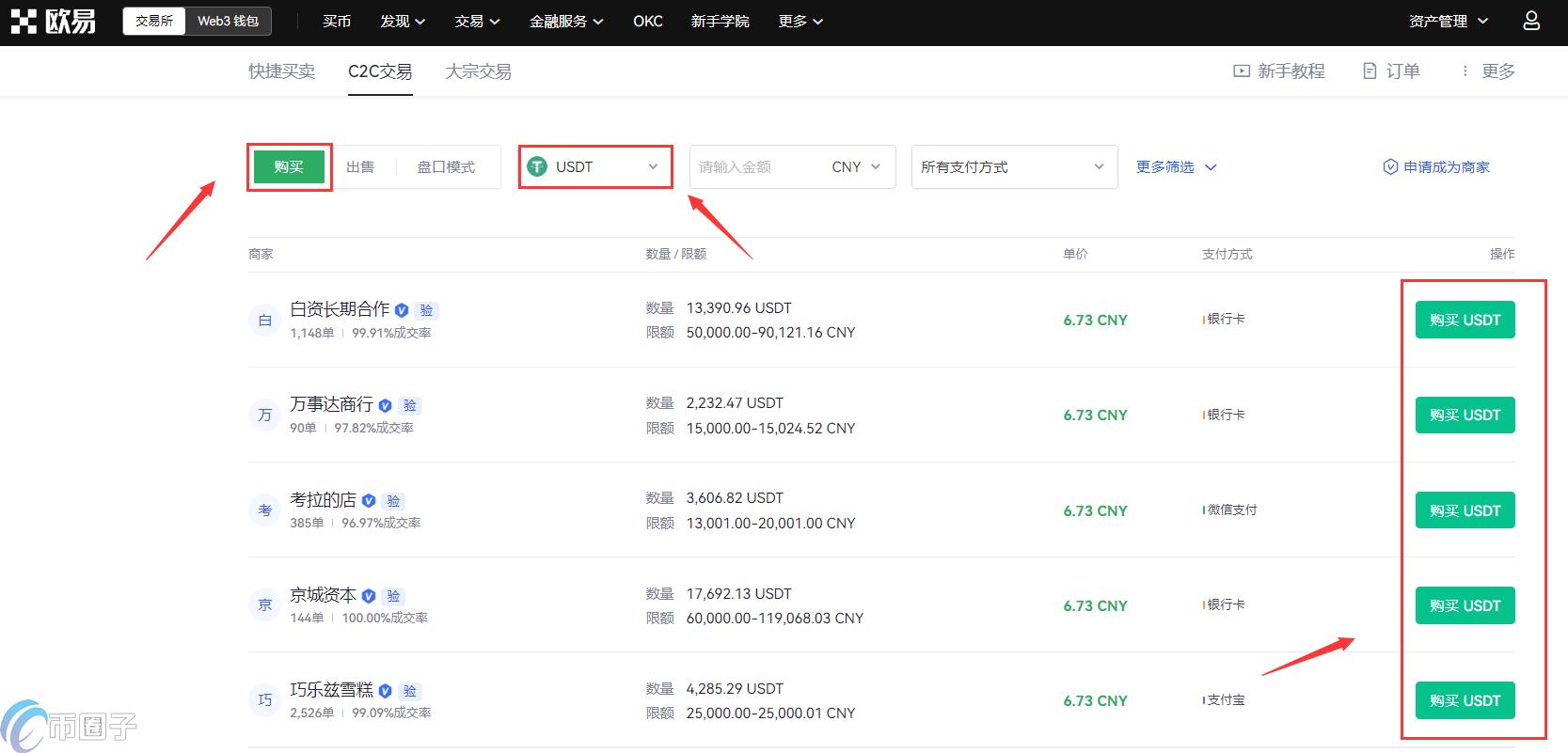The width and height of the screenshot is (1568, 753).
Task: Click verified badge next to 考拉的店
Action: pyautogui.click(x=369, y=501)
